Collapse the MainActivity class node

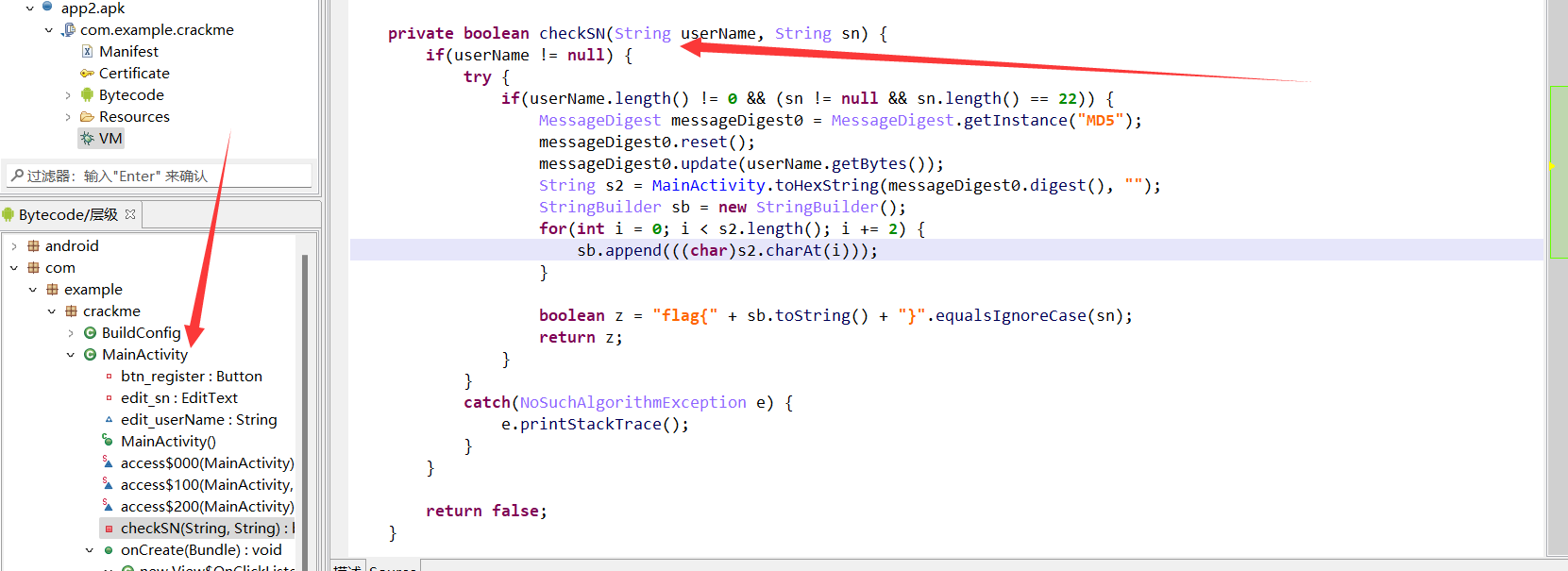pyautogui.click(x=70, y=355)
